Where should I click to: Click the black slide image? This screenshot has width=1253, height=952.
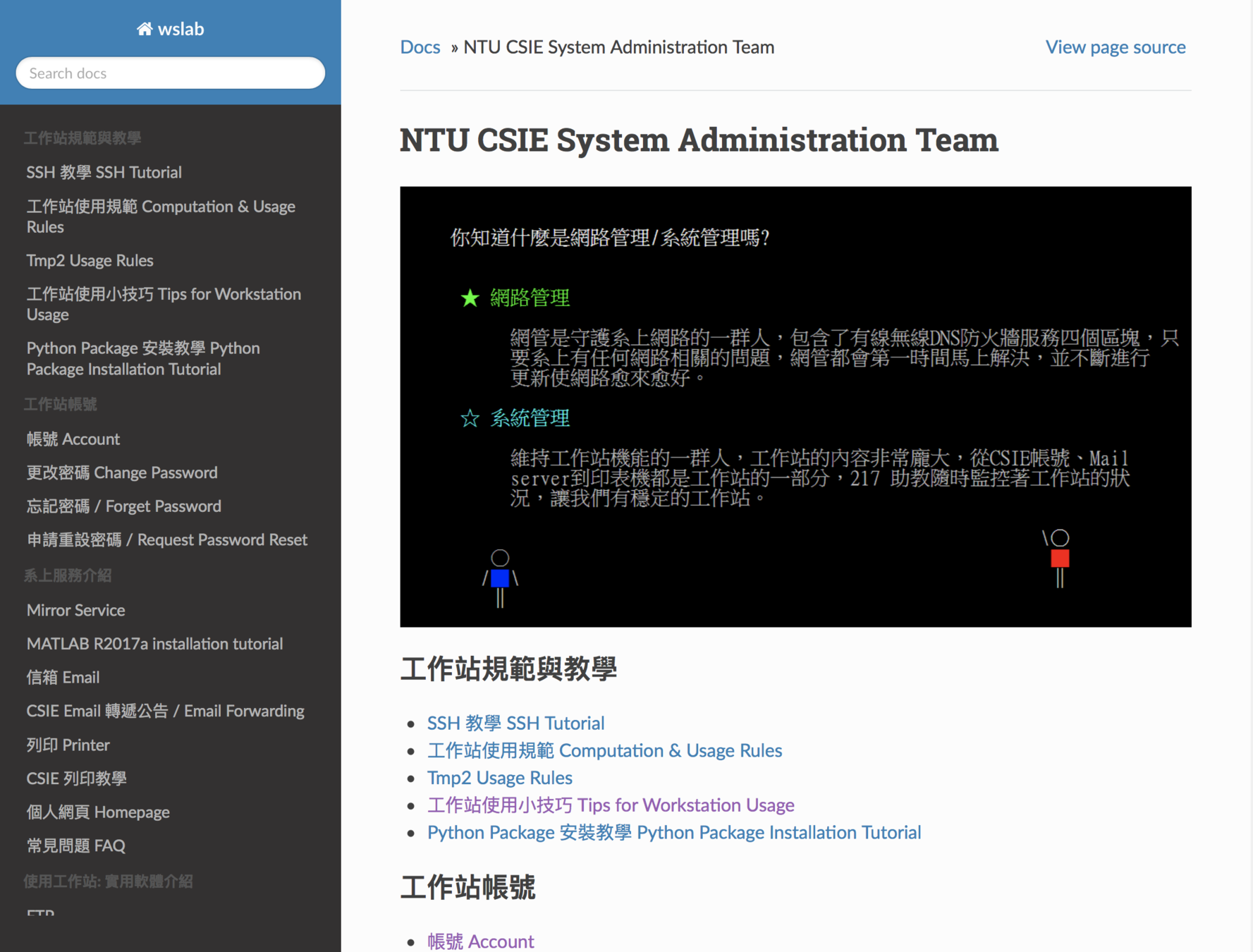[x=795, y=407]
